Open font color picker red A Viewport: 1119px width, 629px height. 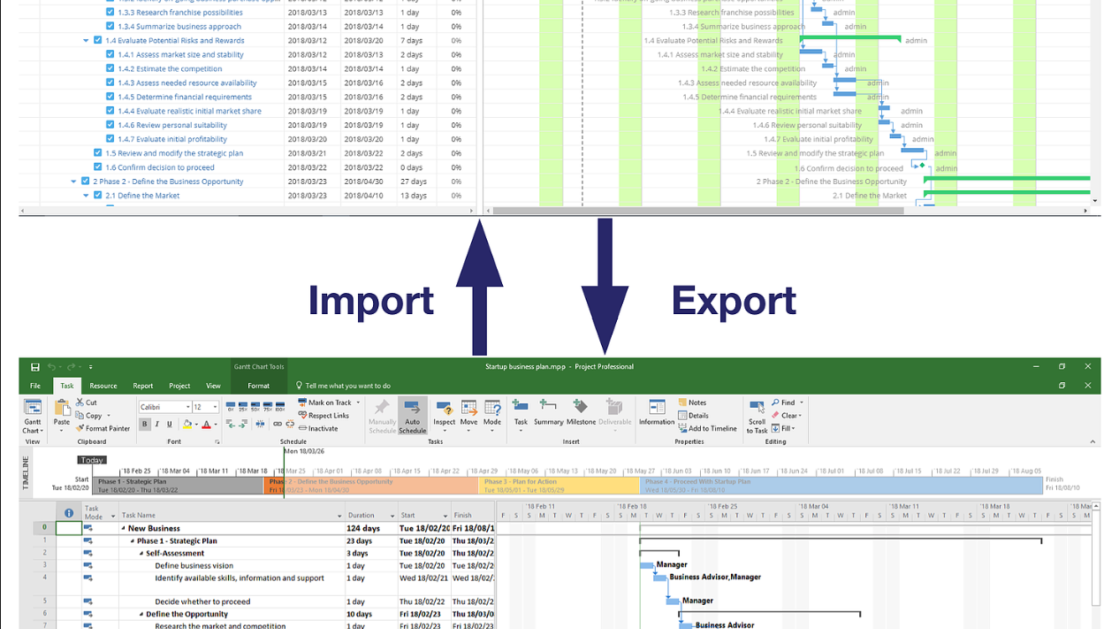click(x=206, y=424)
